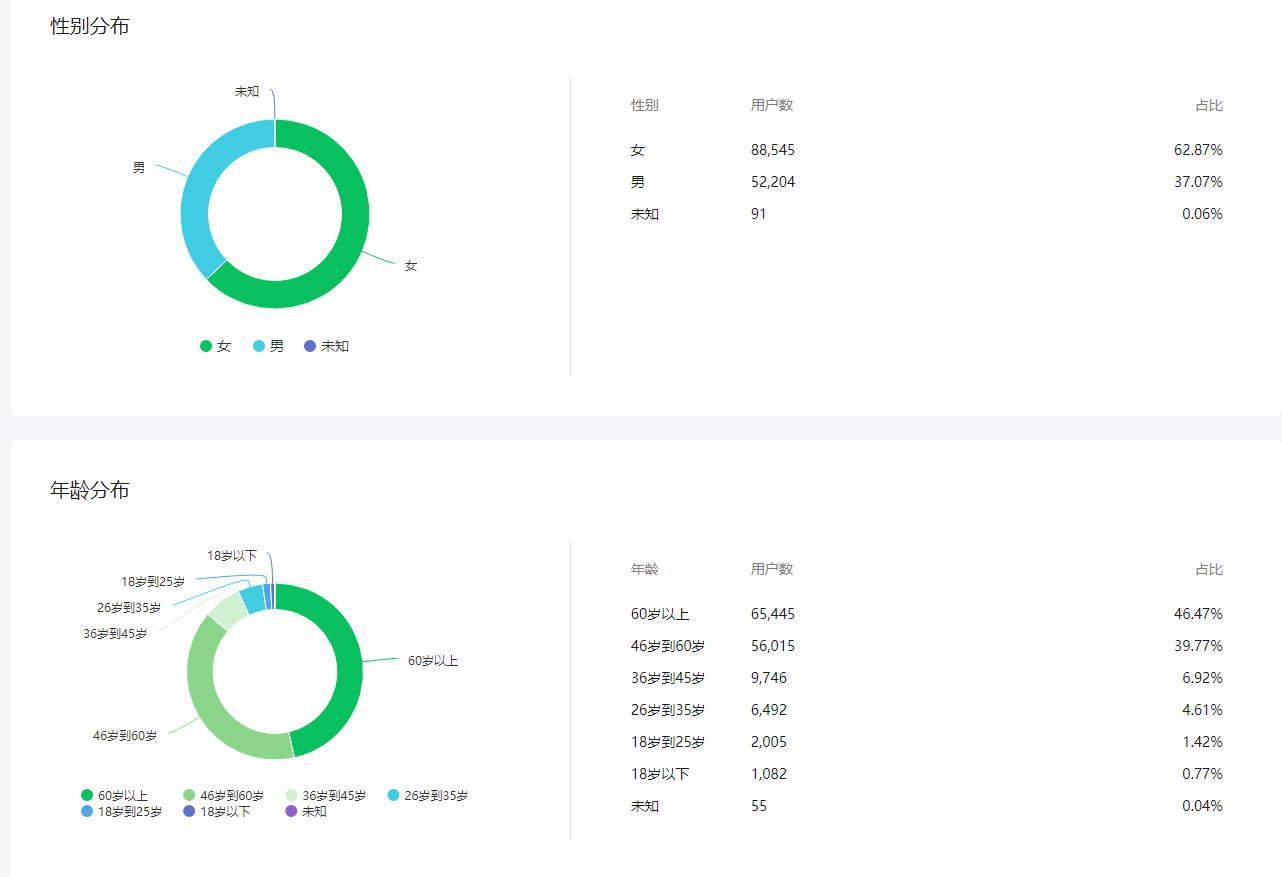Toggle the 未知 legend item in gender chart
The image size is (1282, 877).
(326, 346)
